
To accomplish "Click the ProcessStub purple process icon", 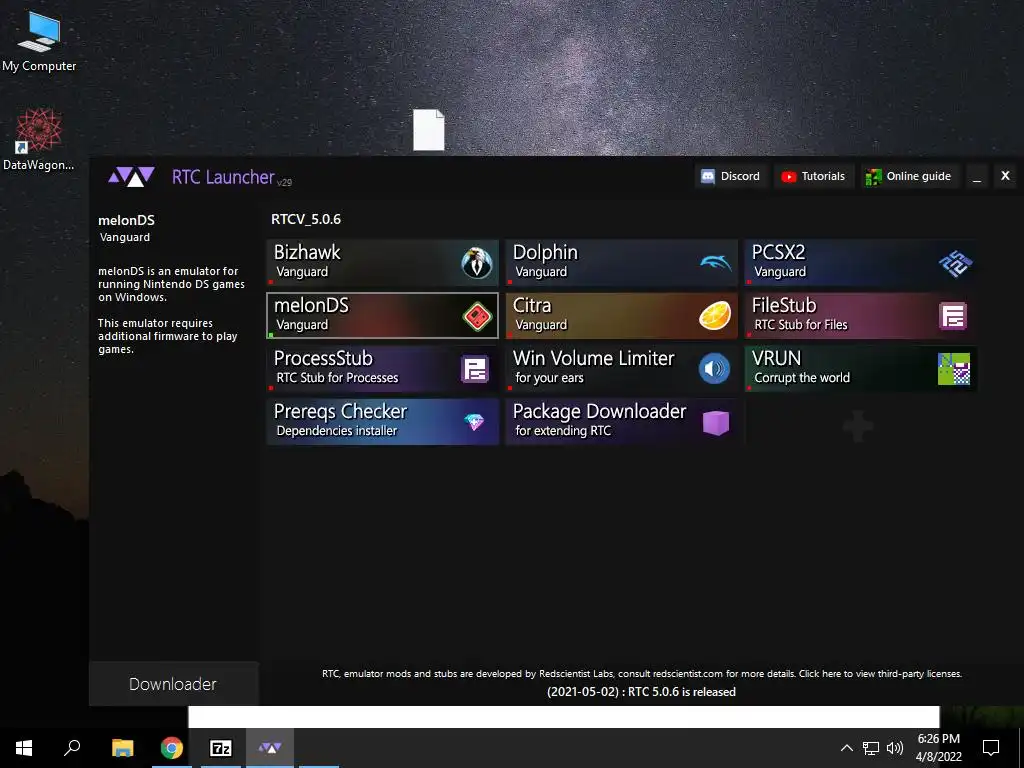I will 475,369.
